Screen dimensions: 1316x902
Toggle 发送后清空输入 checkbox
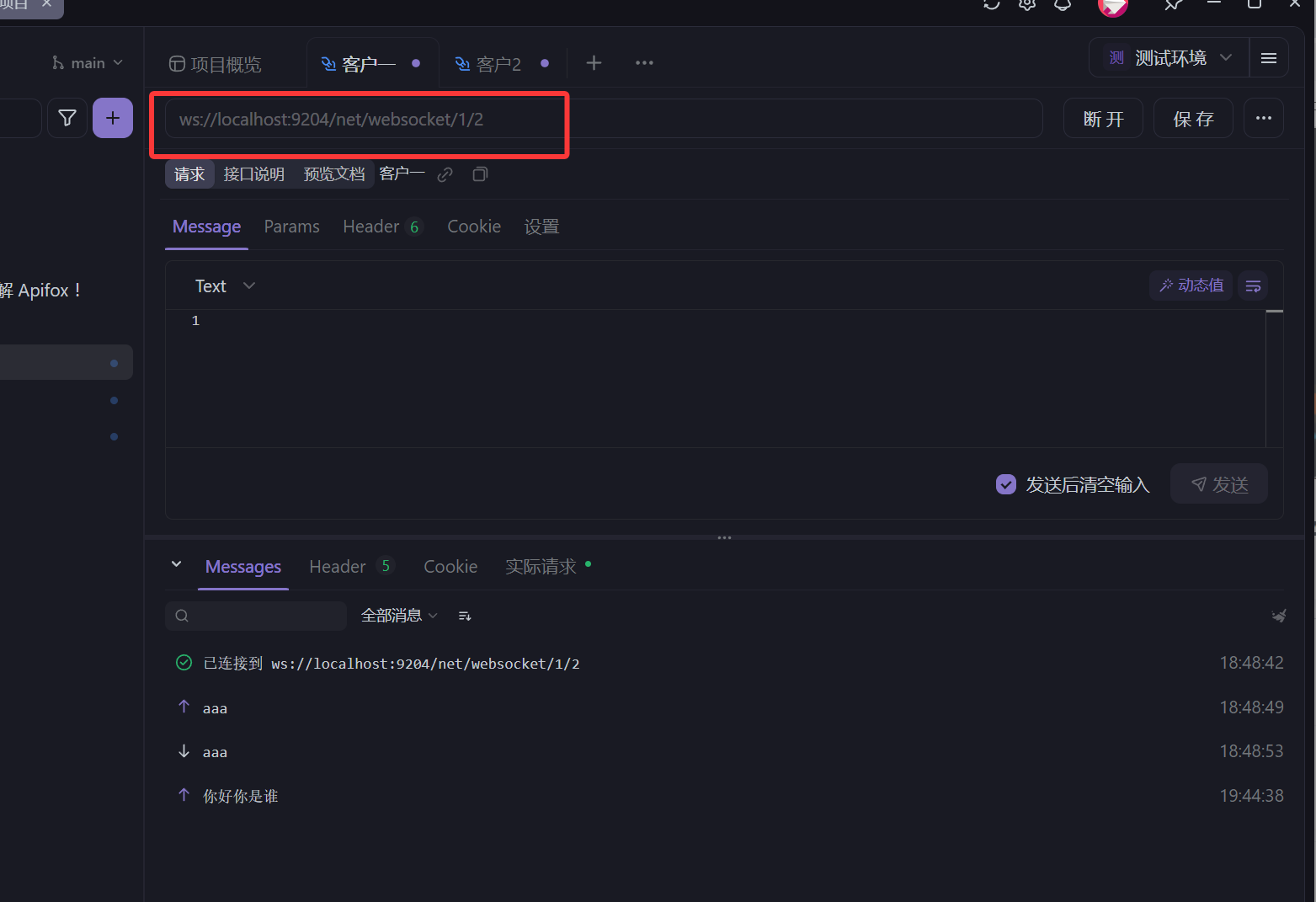pos(1005,484)
